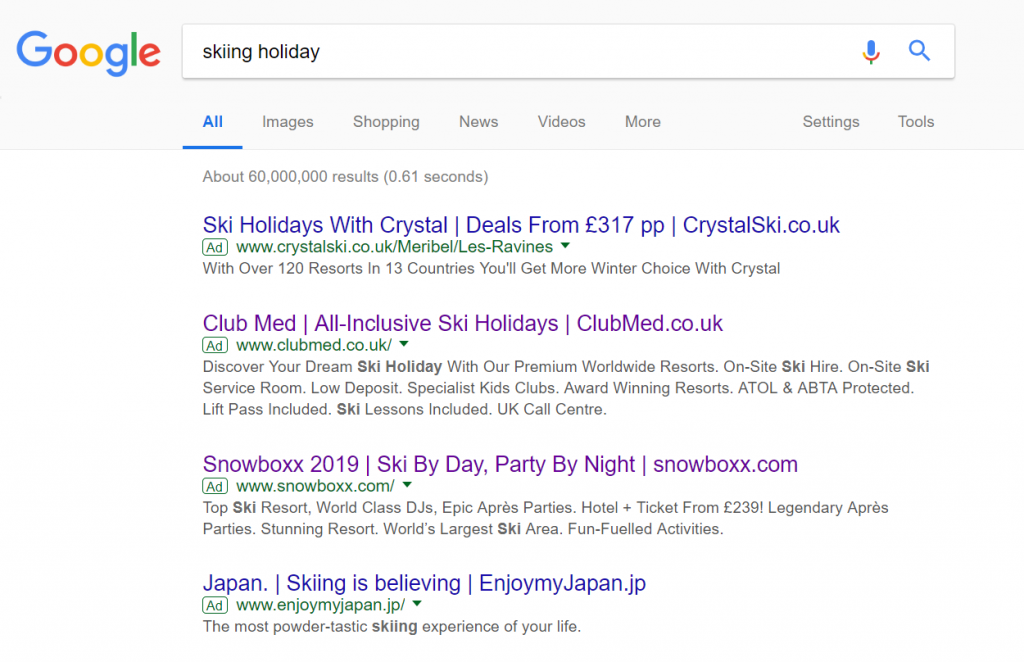Screen dimensions: 1024x662
Task: Click 'The most powder-tastic skiing experience' text
Action: 392,627
